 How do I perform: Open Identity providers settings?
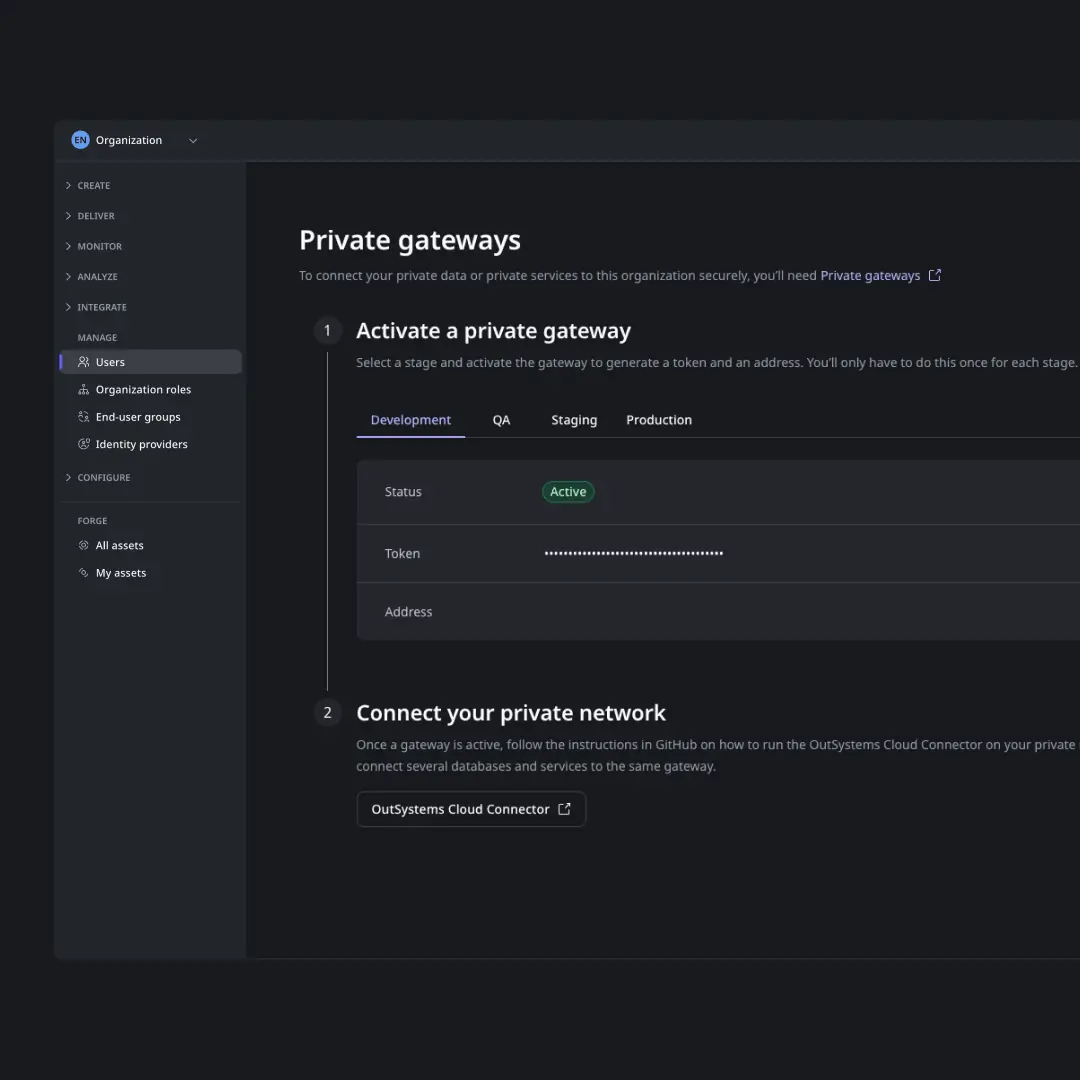tap(142, 443)
